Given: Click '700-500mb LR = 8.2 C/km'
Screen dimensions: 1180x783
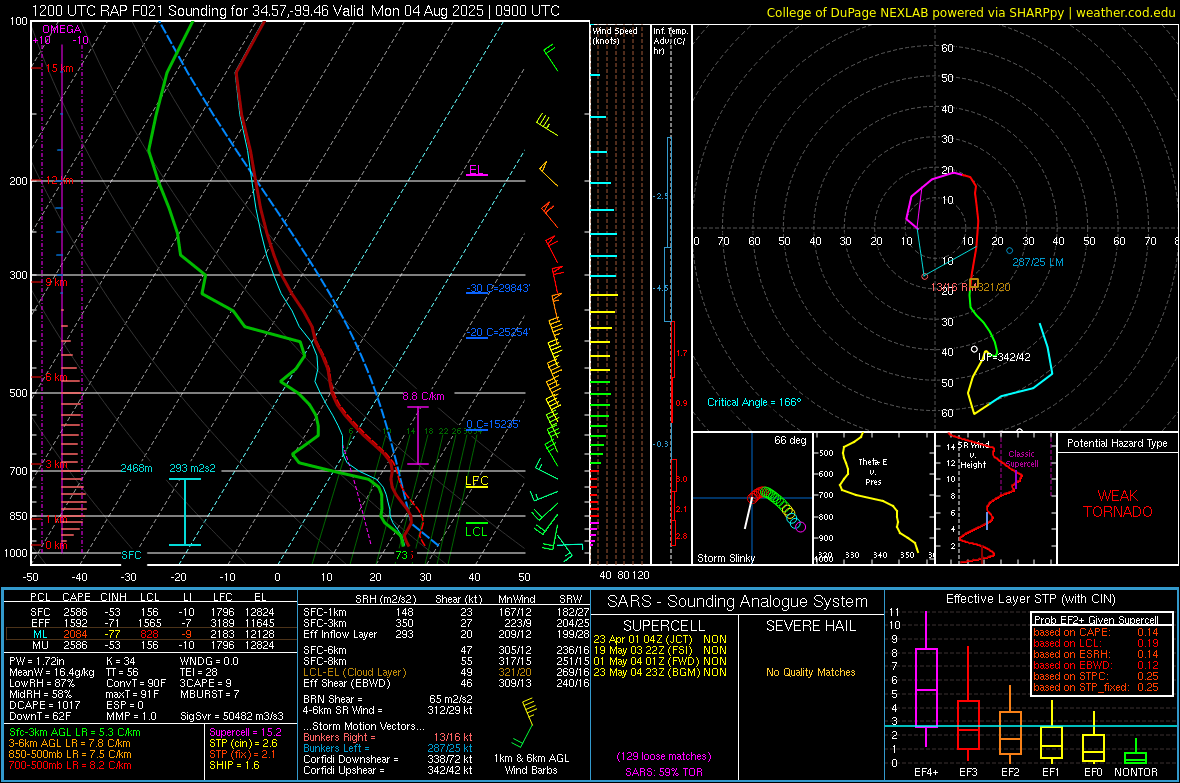Looking at the screenshot, I should click(x=70, y=765).
